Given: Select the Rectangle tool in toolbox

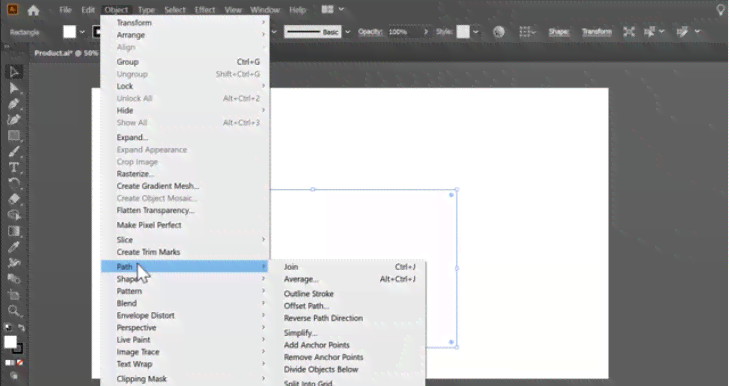Looking at the screenshot, I should pos(14,135).
